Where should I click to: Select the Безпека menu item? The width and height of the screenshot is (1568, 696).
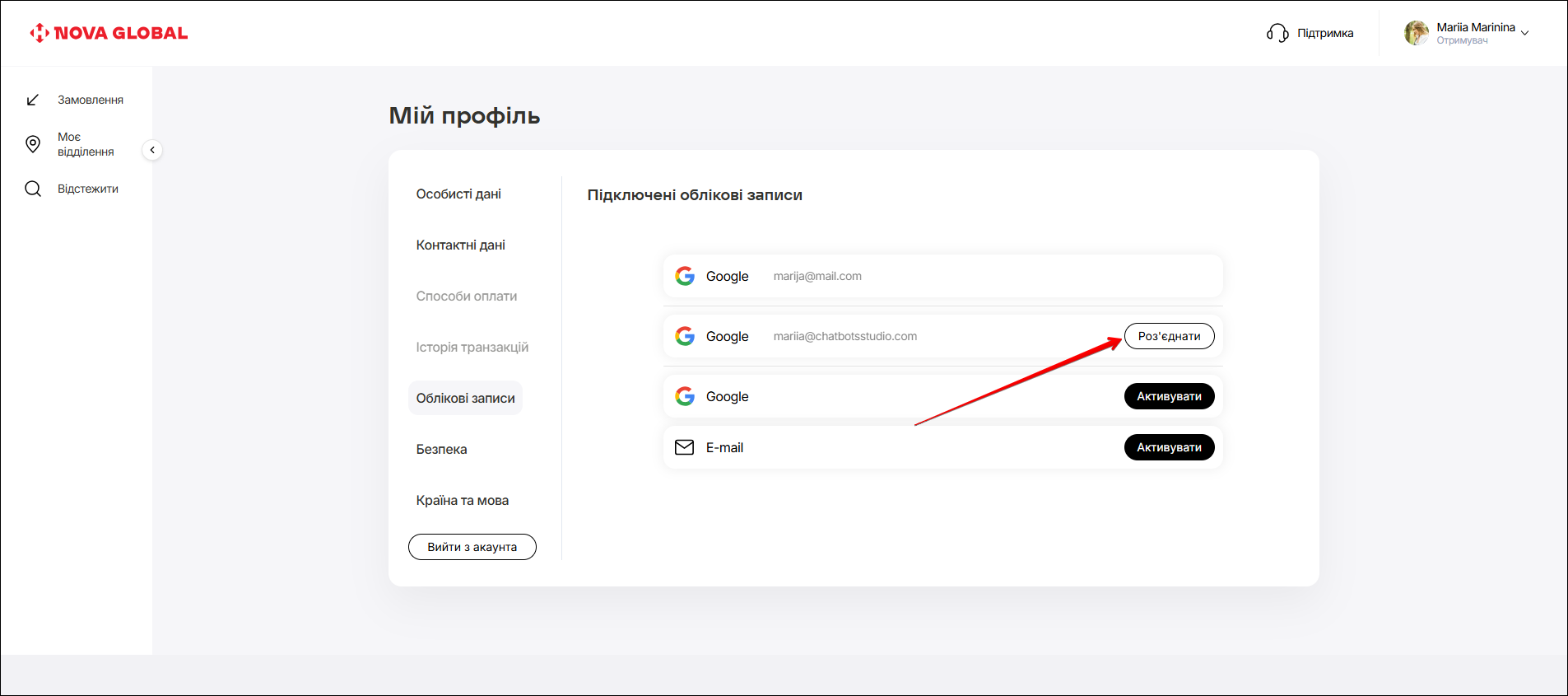441,450
